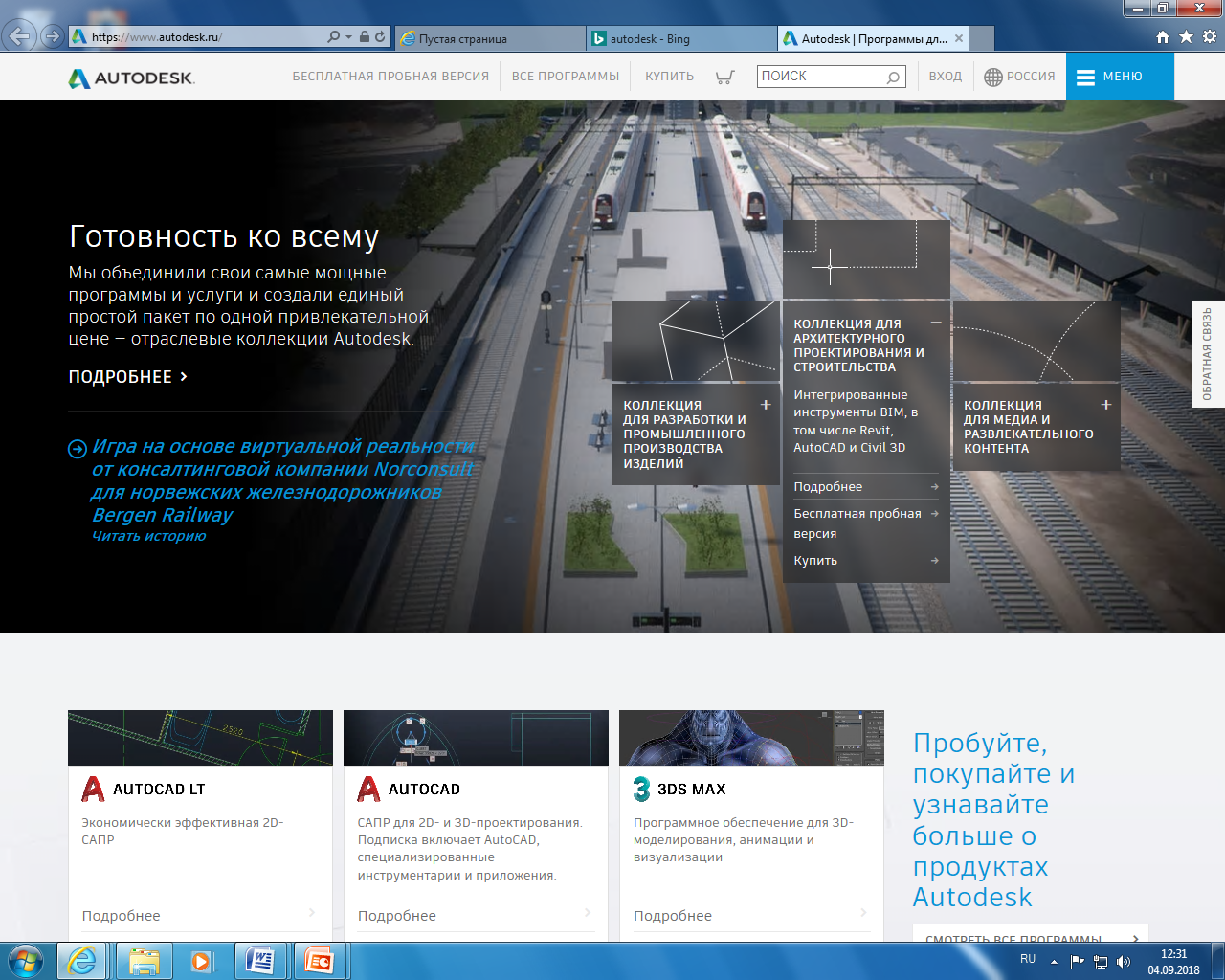Open the hamburger МЕНЮ button

1120,77
